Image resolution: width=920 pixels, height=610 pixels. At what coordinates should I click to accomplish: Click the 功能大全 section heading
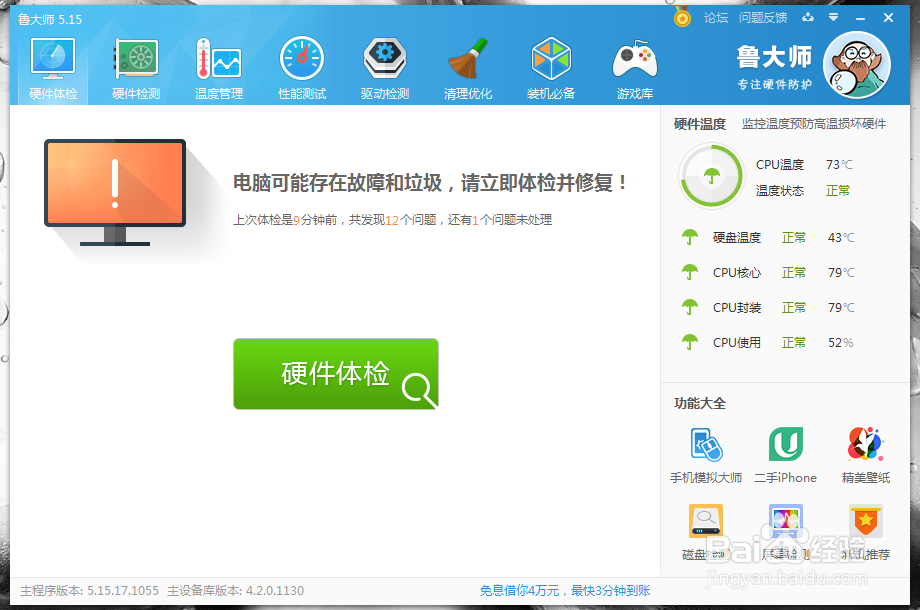(699, 403)
